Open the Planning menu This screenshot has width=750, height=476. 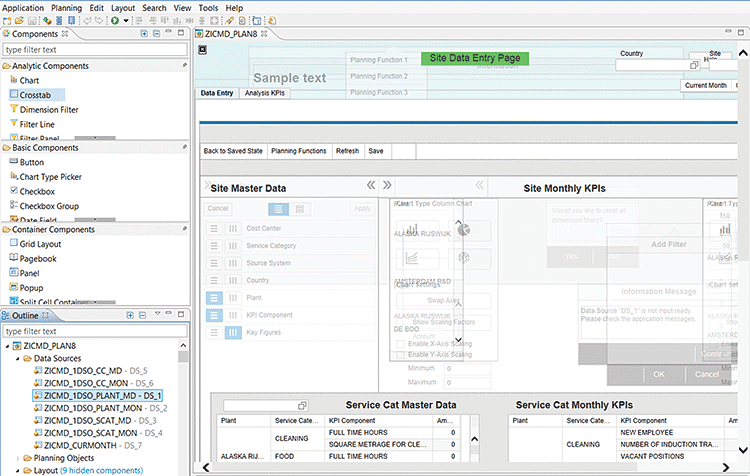click(66, 7)
